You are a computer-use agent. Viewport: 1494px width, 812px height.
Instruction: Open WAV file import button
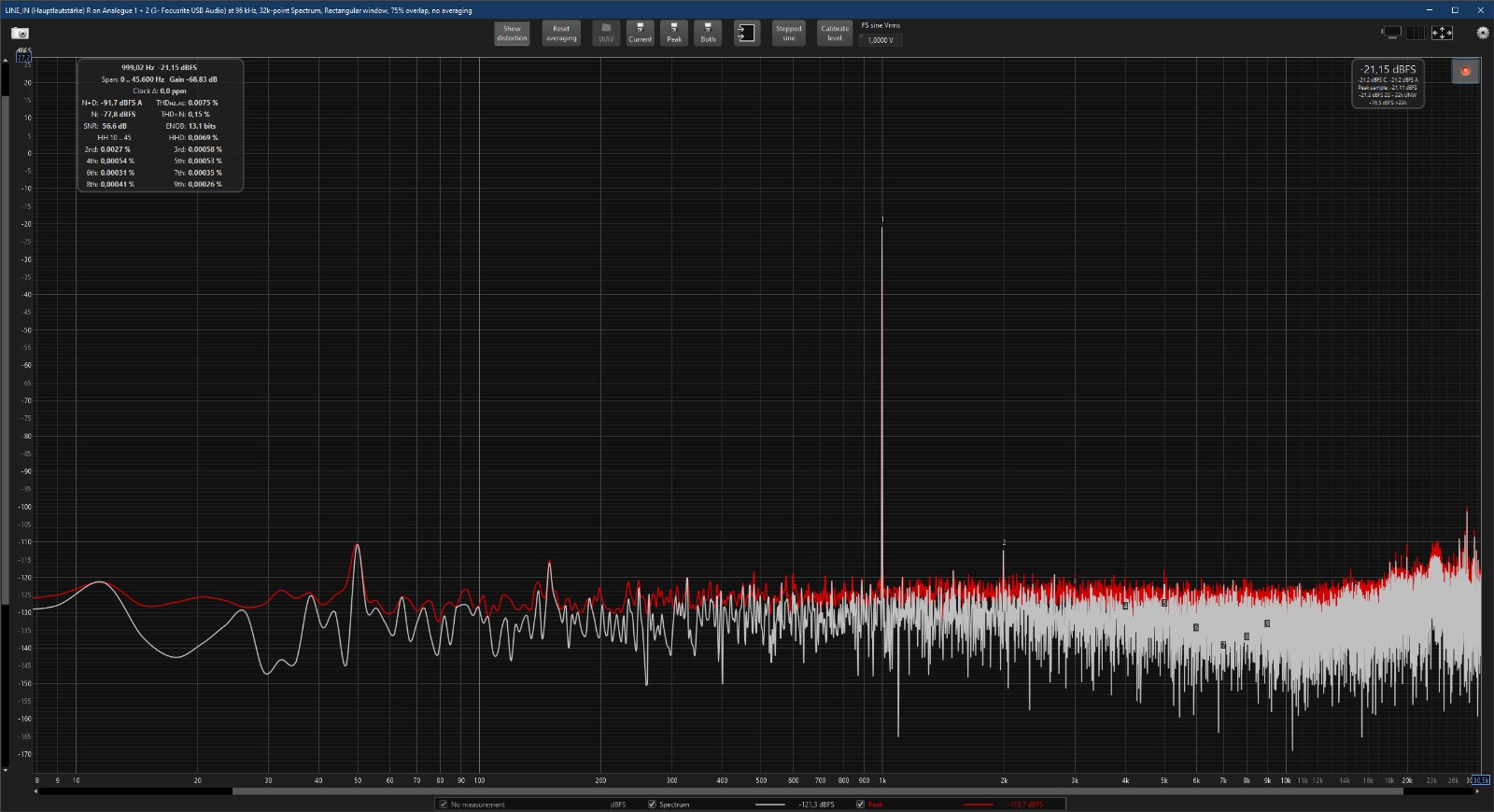pyautogui.click(x=606, y=33)
